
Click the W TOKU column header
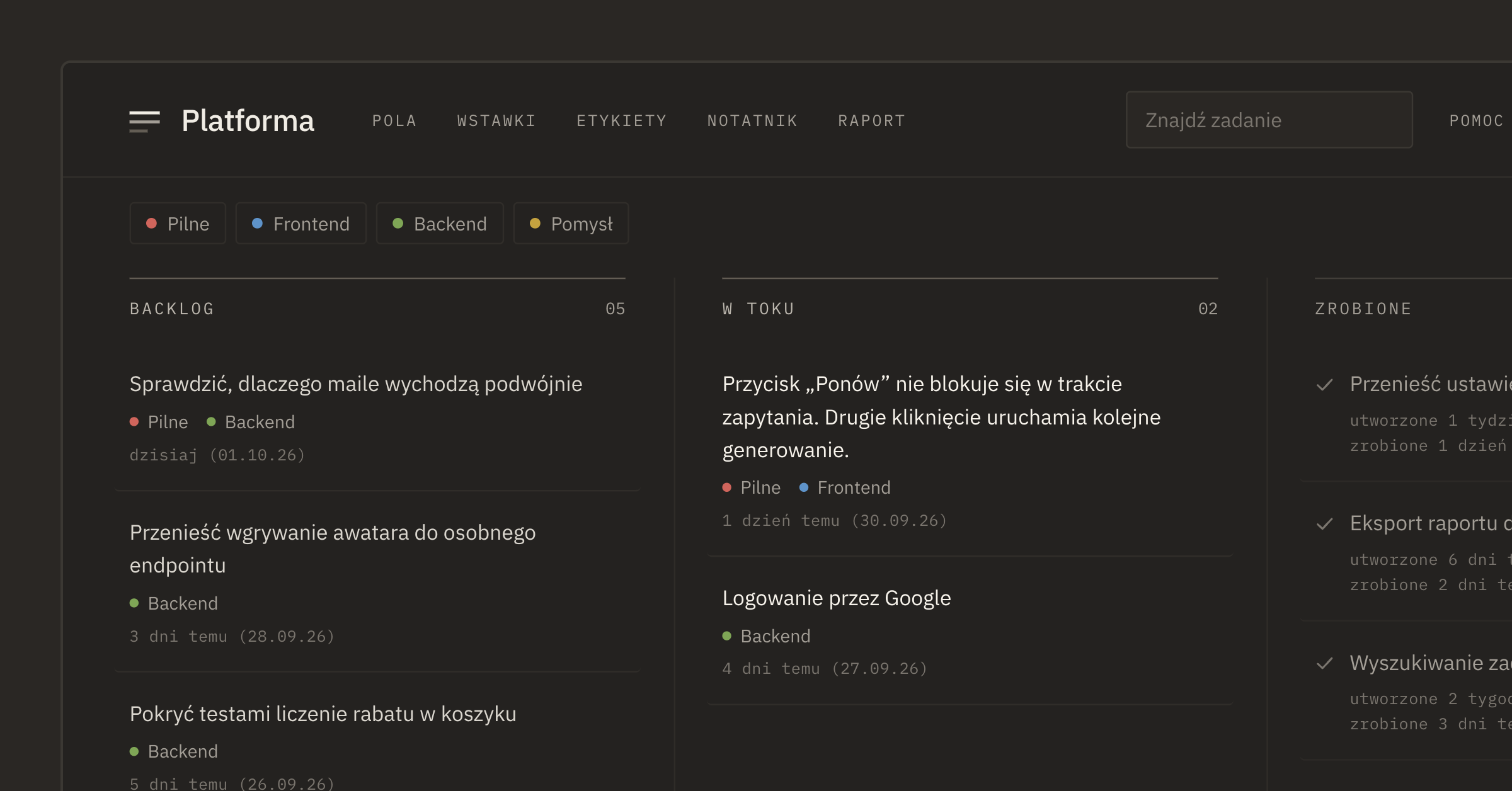pyautogui.click(x=759, y=309)
